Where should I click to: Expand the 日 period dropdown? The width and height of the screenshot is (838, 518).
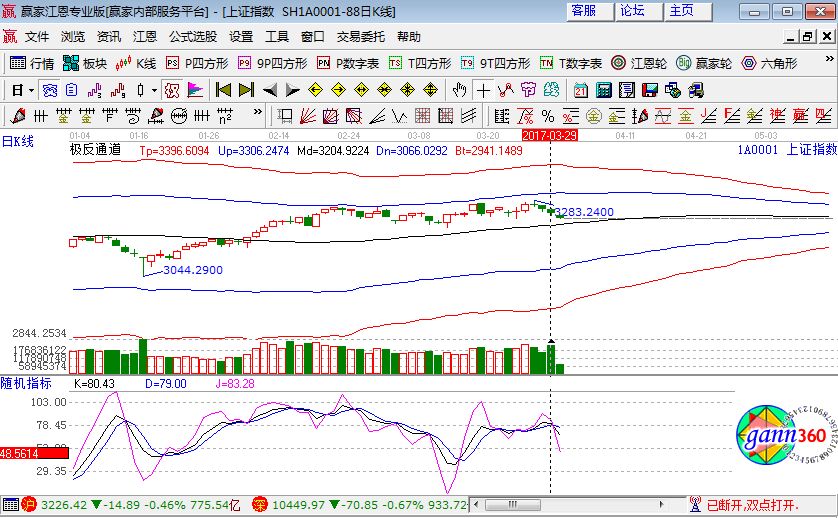coord(31,89)
